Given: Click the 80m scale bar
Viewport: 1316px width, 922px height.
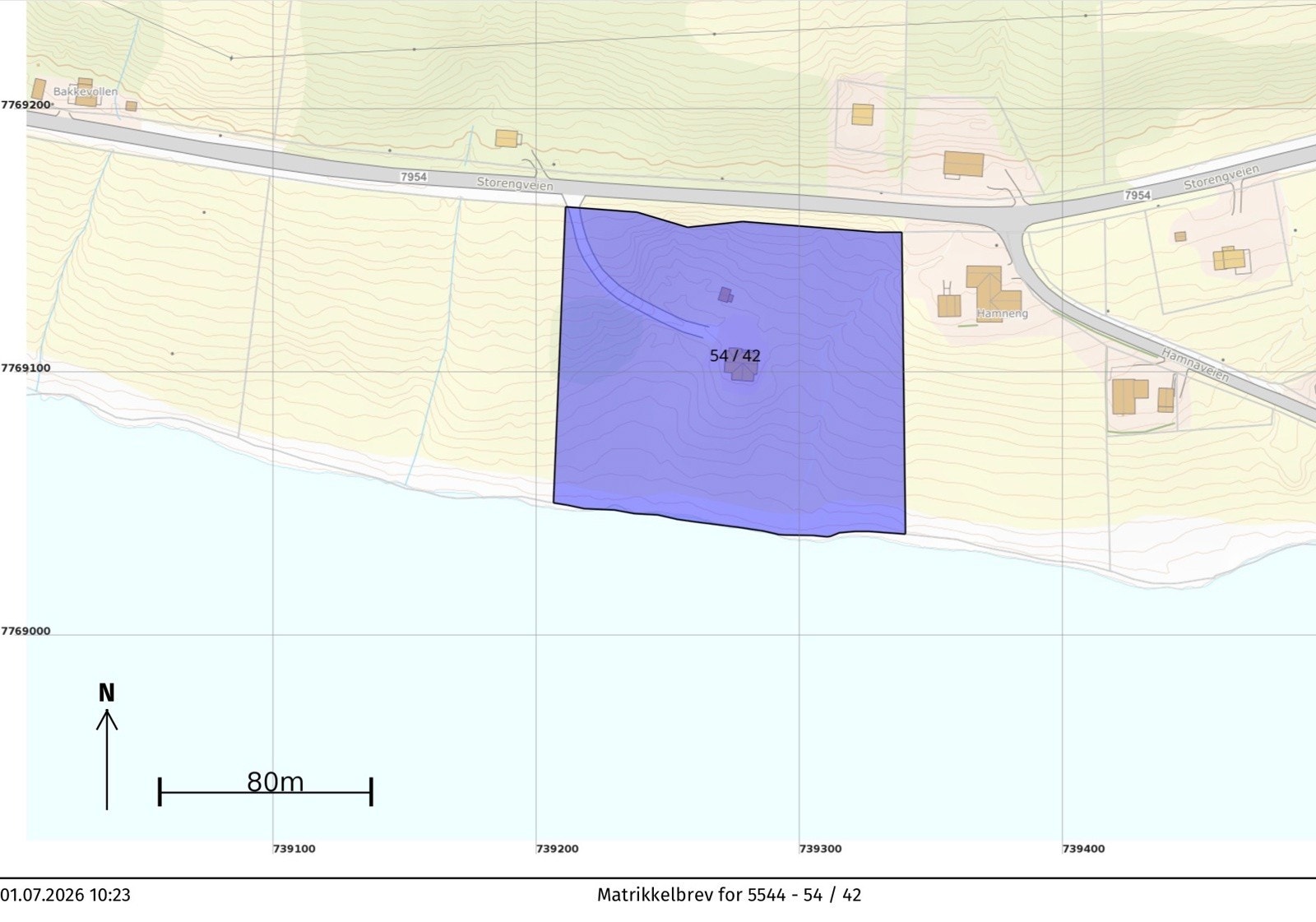Looking at the screenshot, I should pos(266,790).
